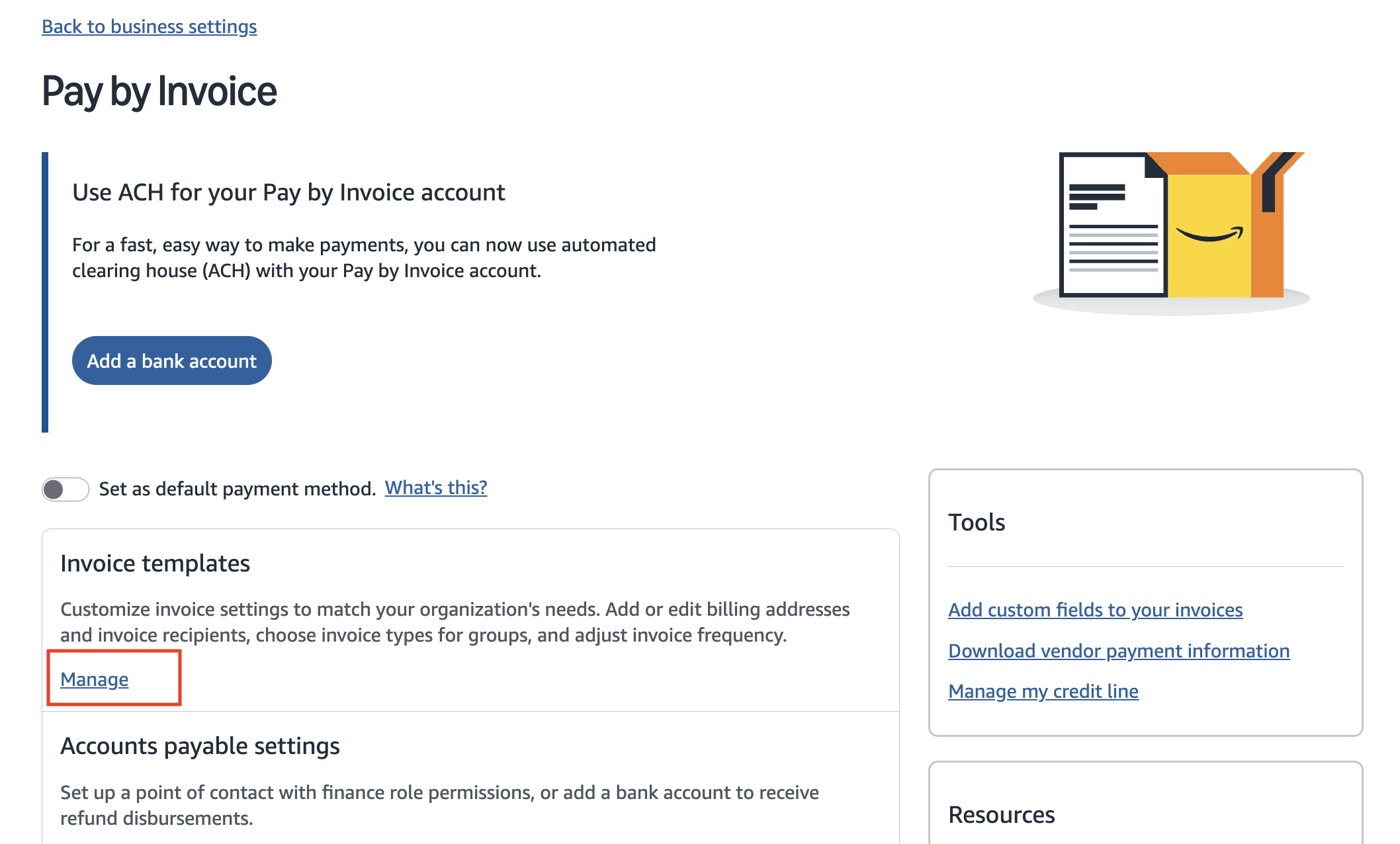Select the ACH account description text
Viewport: 1400px width, 844px height.
364,257
